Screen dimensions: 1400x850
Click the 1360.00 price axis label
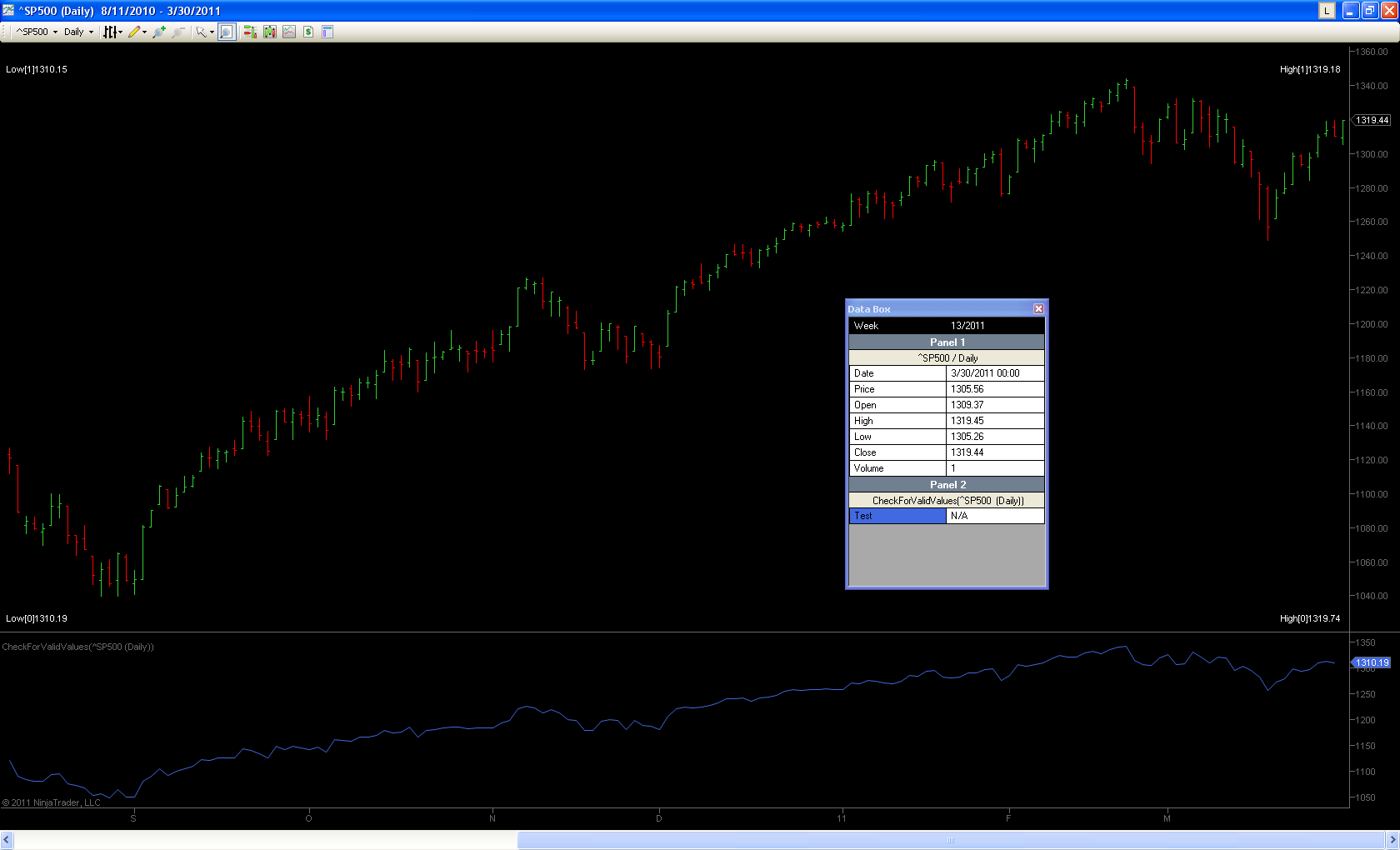(1372, 52)
